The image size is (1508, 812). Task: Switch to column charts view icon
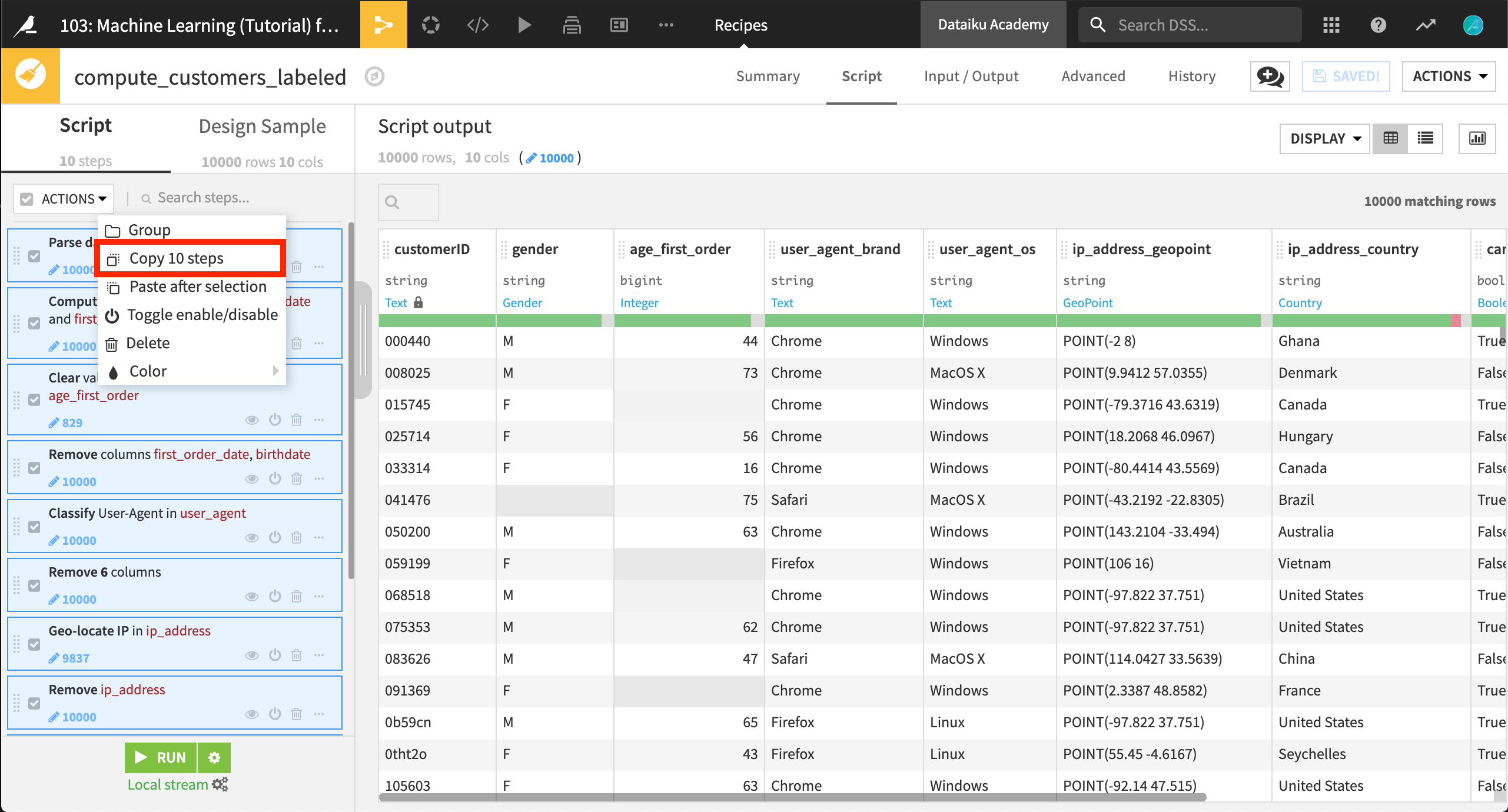[x=1477, y=138]
